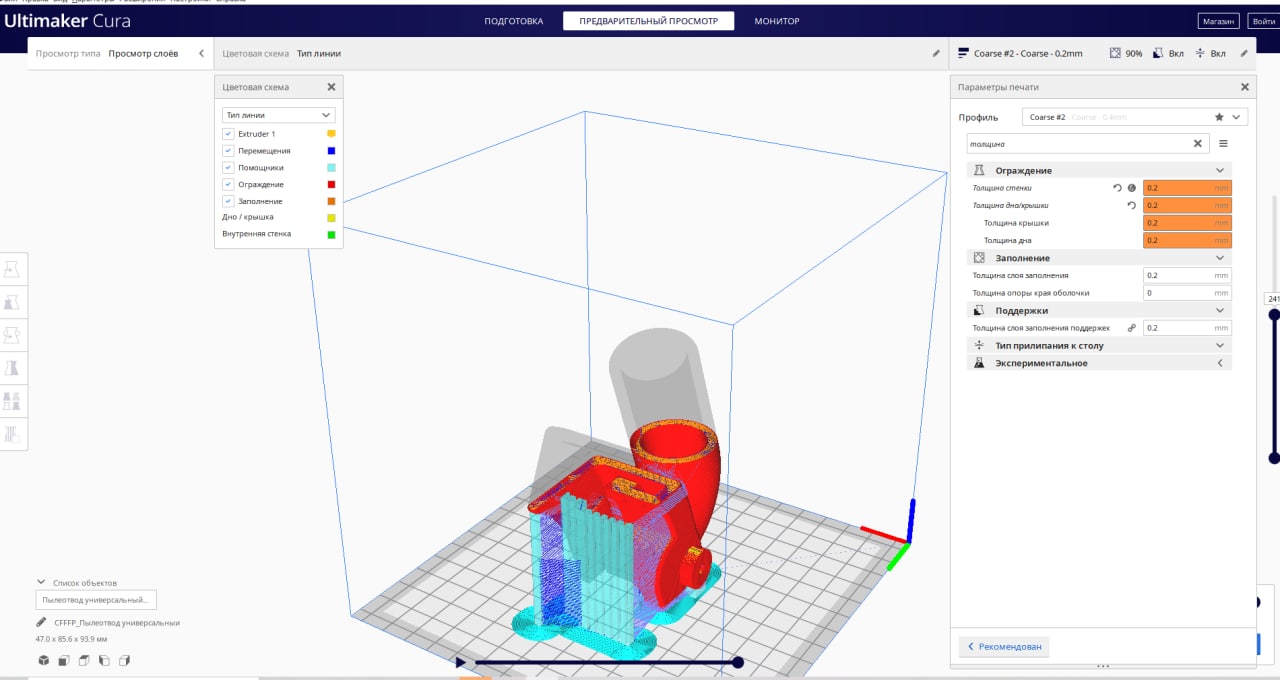Click the support Вкл icon in header
Screen dimensions: 1280x680
tap(1158, 53)
